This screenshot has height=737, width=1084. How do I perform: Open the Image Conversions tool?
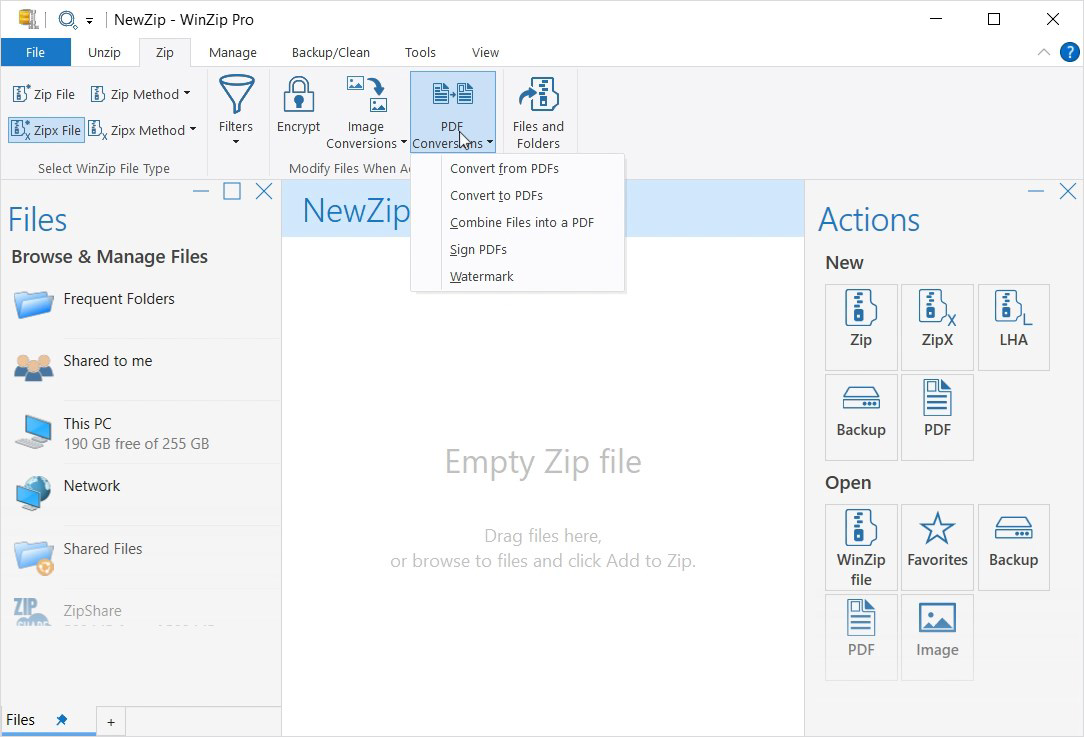365,108
